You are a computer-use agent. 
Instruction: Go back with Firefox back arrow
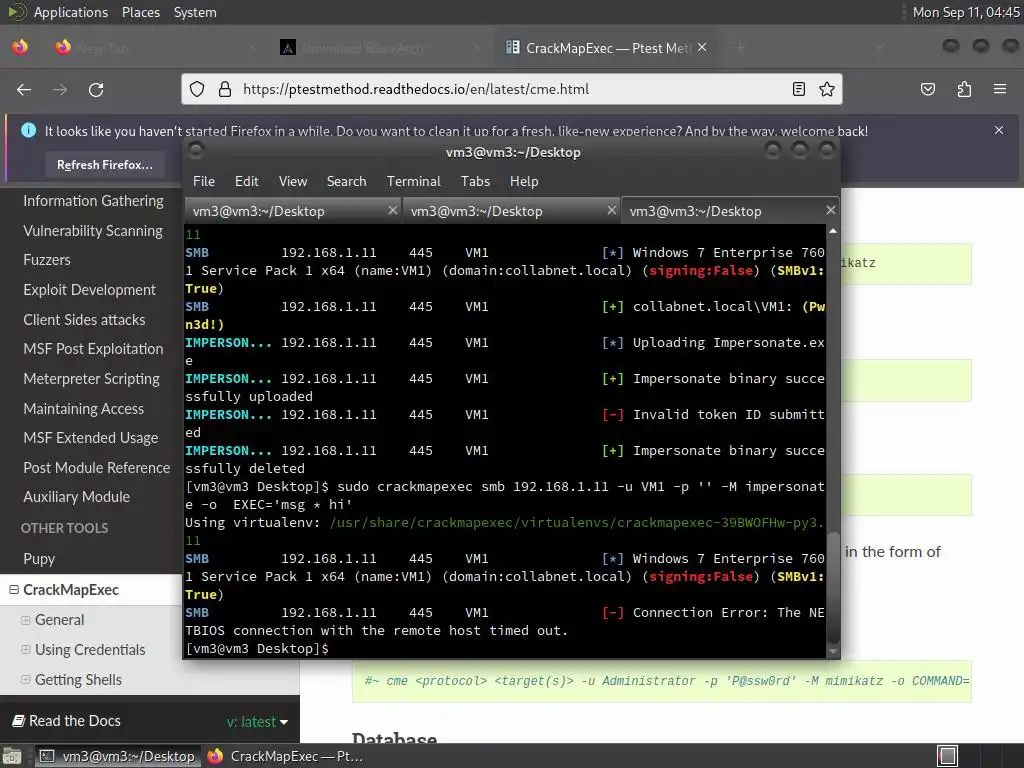[24, 89]
